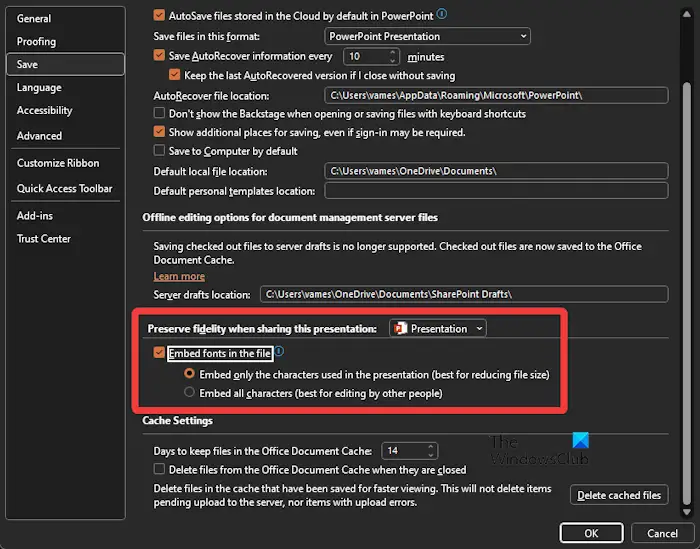This screenshot has width=700, height=549.
Task: Toggle Show additional places for saving
Action: 159,132
